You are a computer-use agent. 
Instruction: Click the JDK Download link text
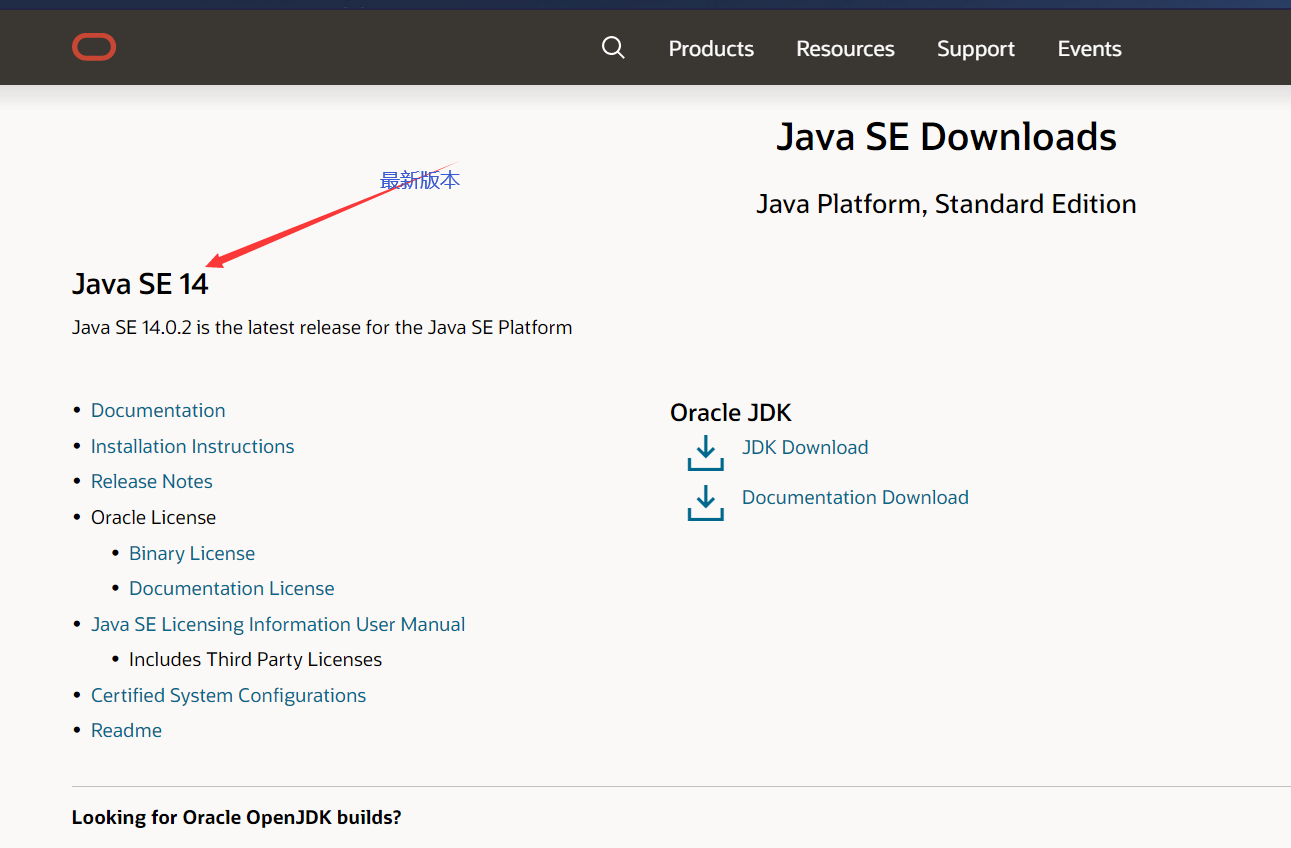coord(805,447)
